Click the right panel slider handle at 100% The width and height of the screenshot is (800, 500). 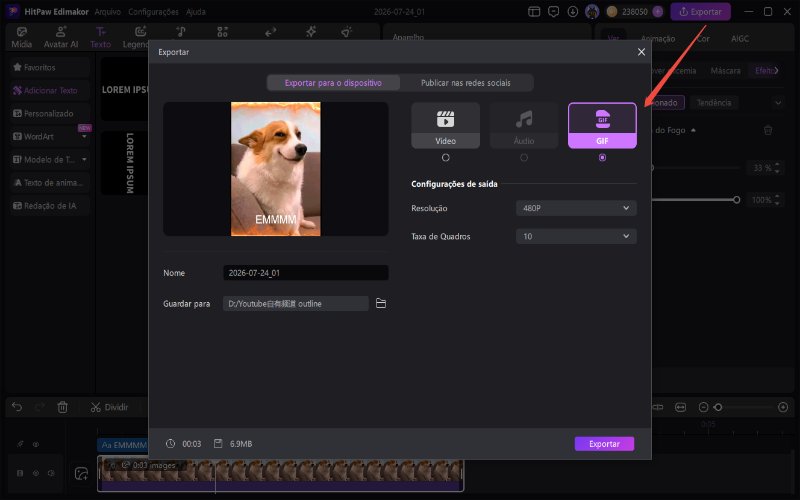(x=736, y=199)
